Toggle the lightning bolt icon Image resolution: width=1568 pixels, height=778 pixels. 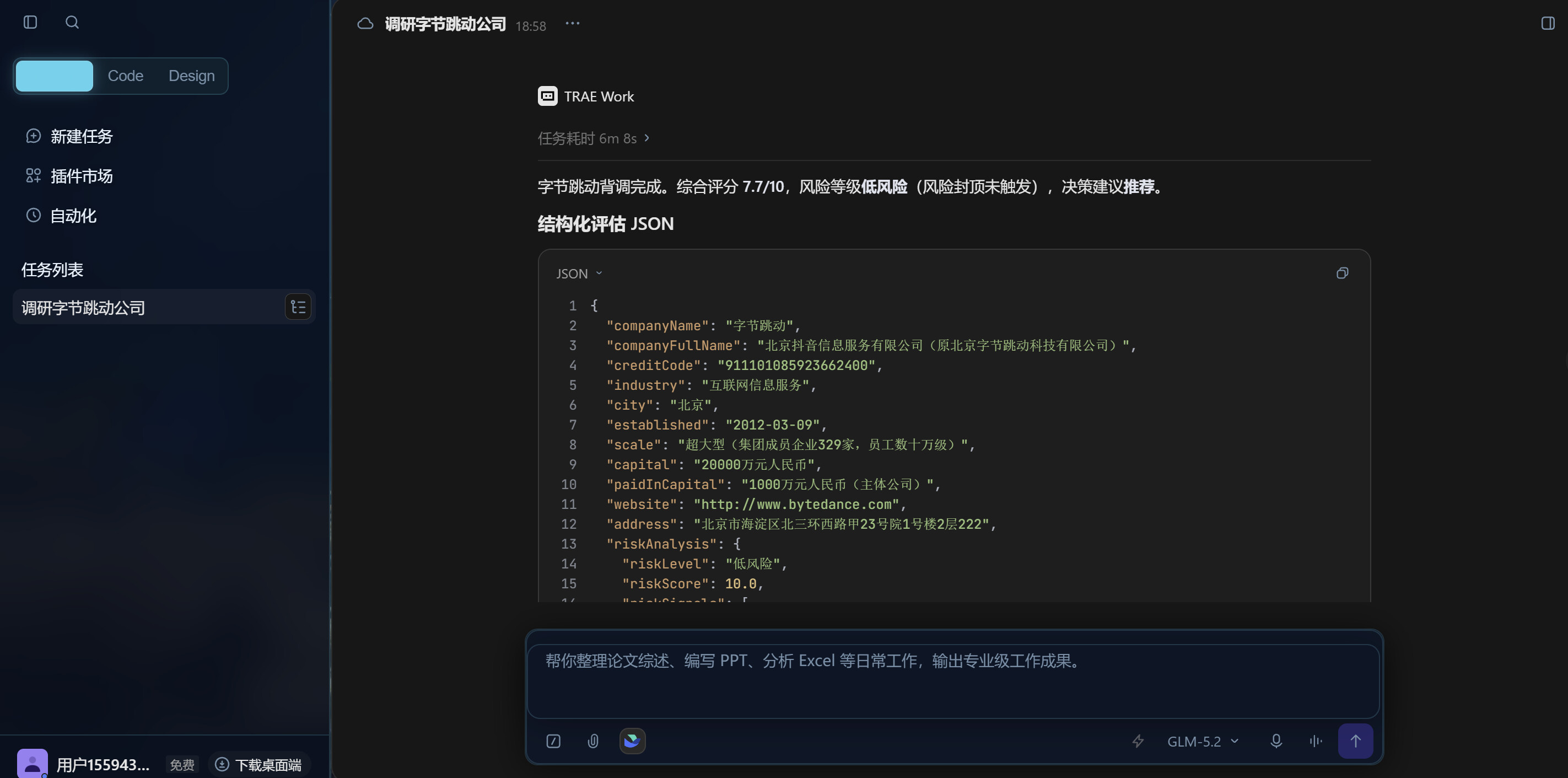point(1138,742)
